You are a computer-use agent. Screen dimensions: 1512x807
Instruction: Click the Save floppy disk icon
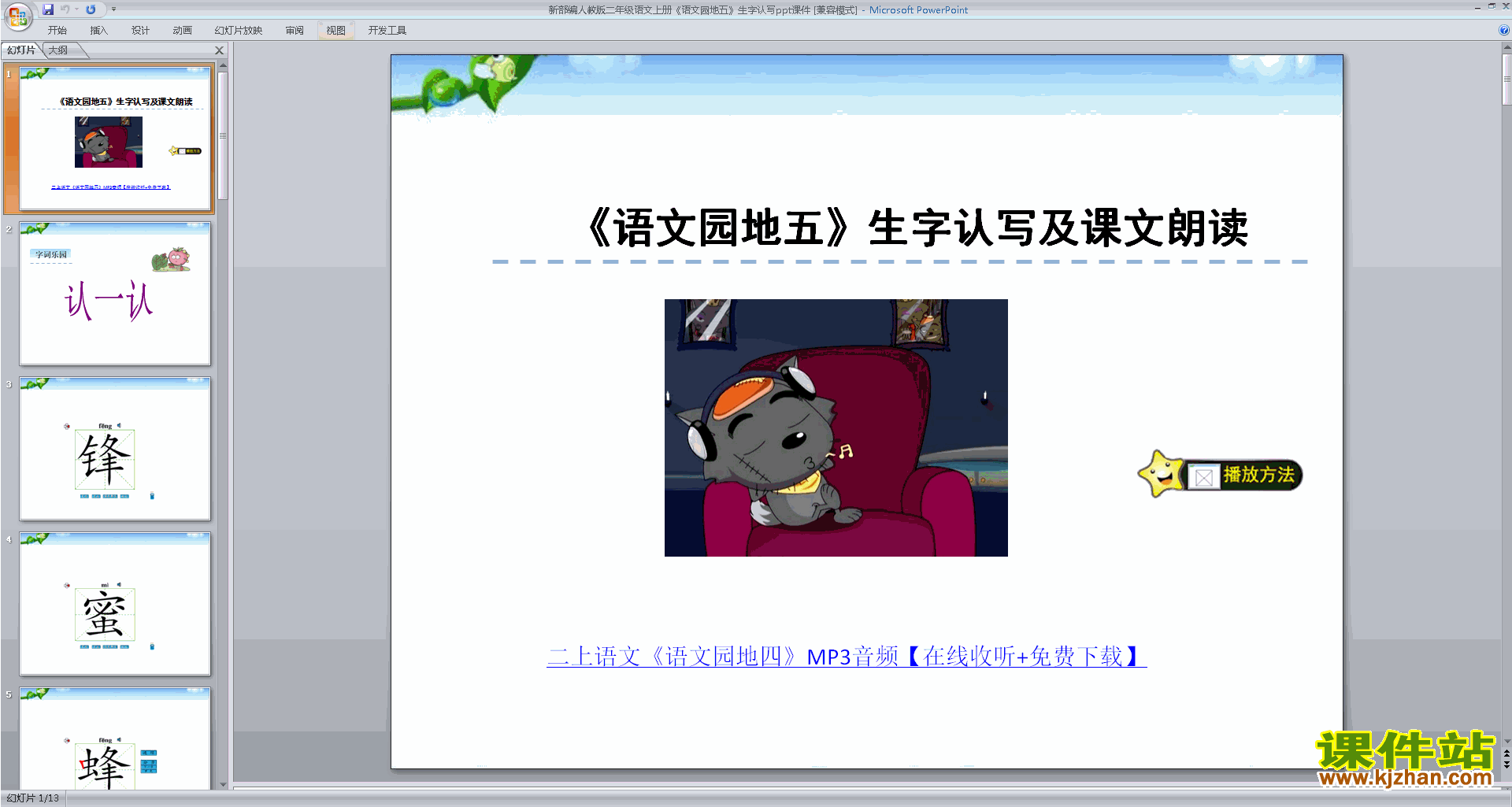coord(49,9)
